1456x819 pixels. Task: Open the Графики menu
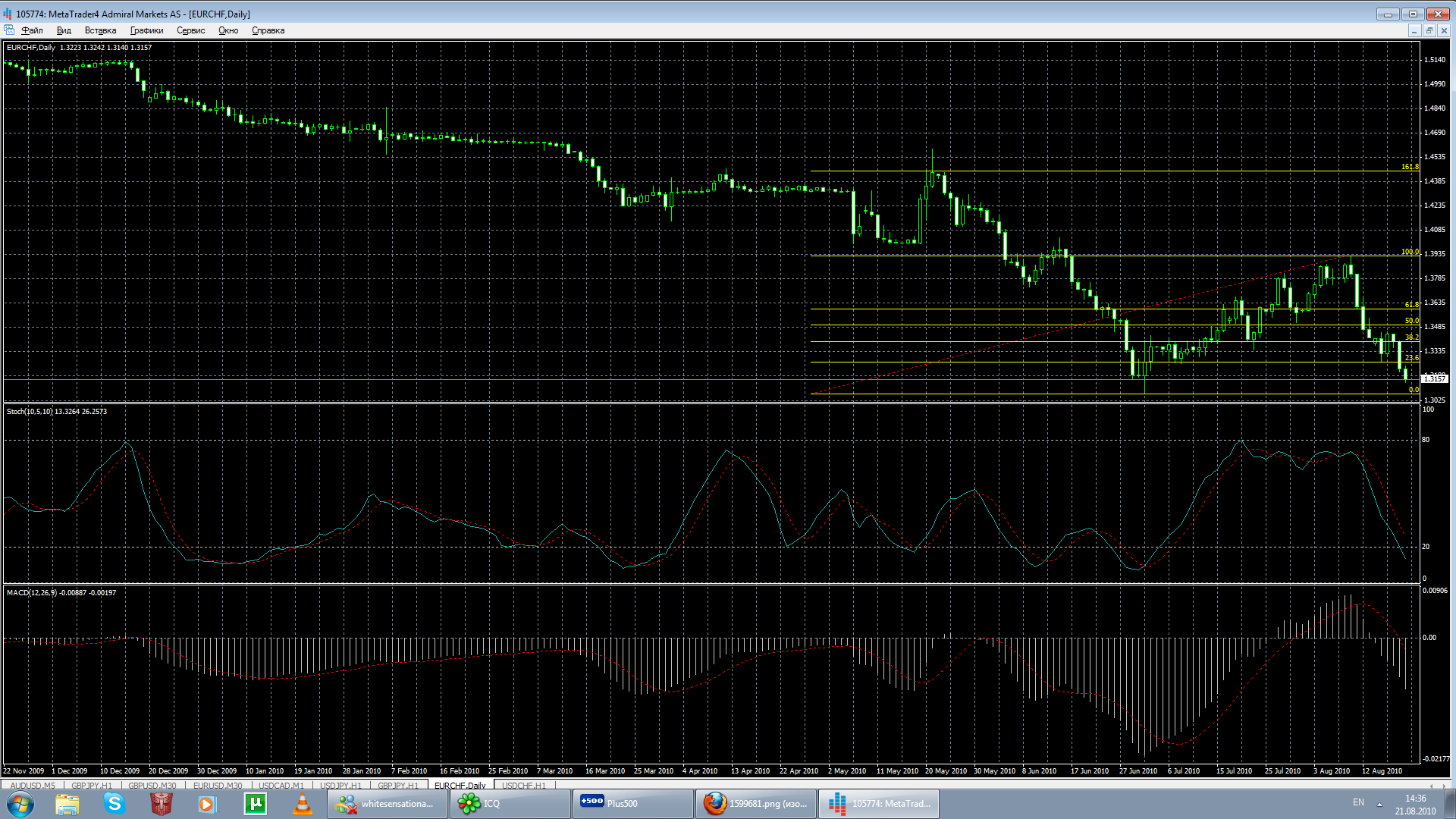pos(146,30)
